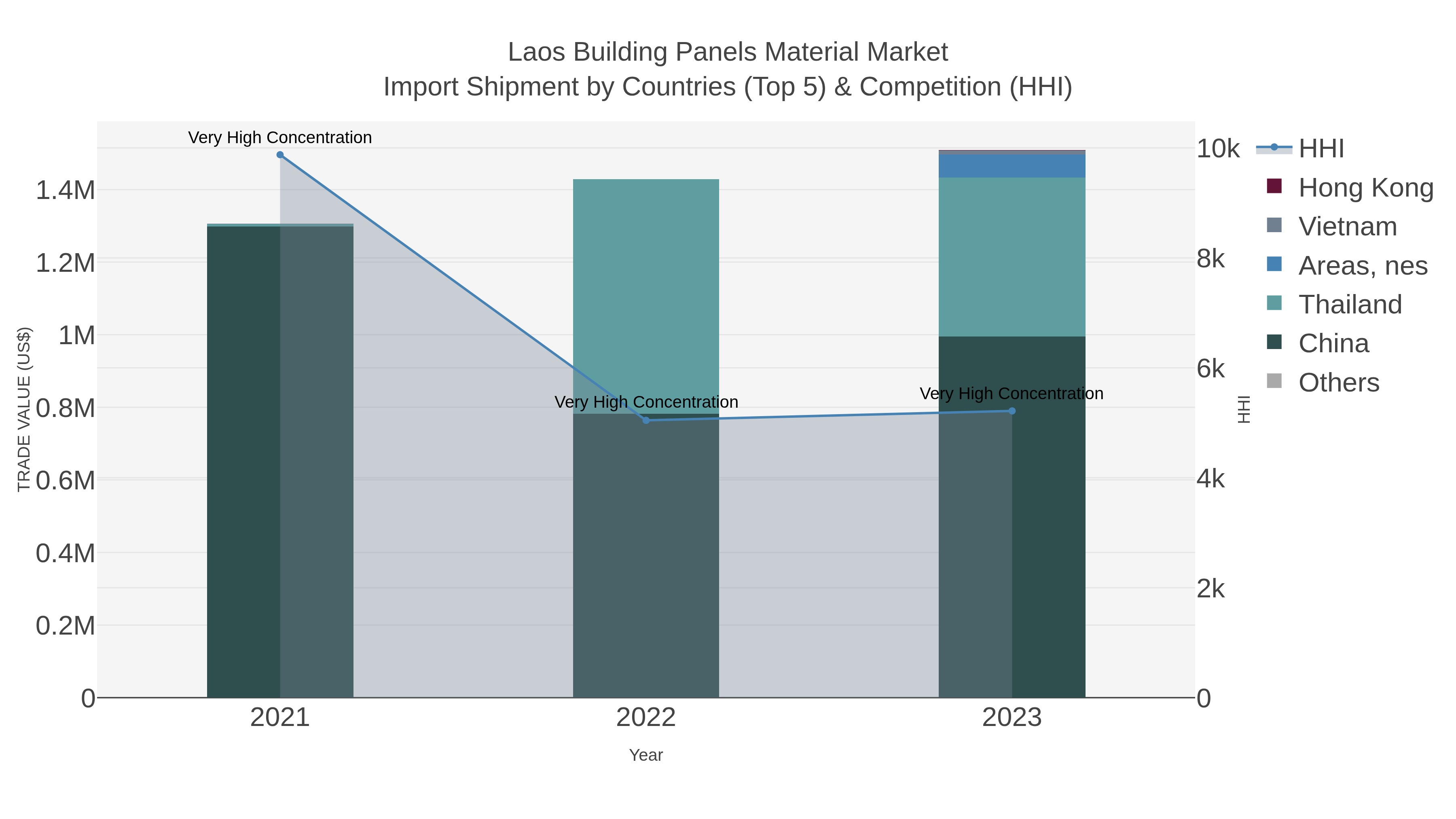Toggle Areas, nes series in legend

coord(1347,266)
